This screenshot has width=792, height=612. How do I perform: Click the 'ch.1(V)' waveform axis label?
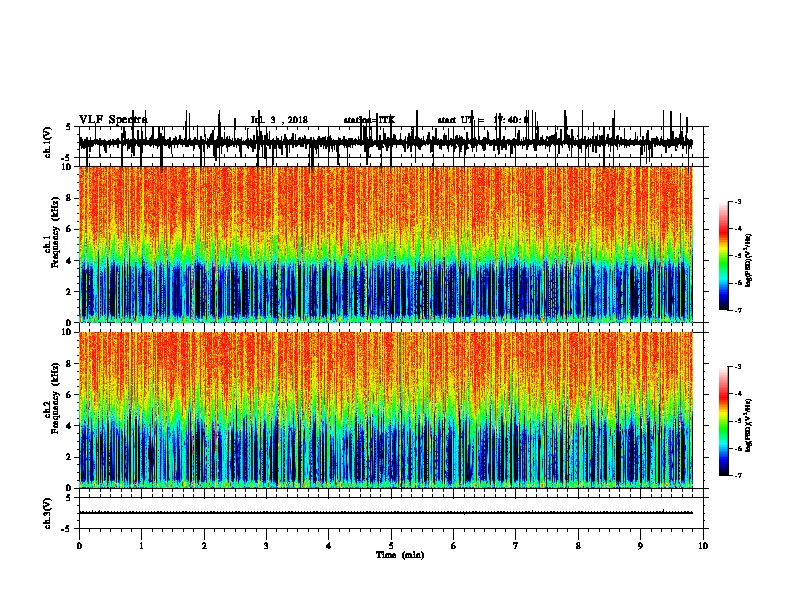click(48, 142)
